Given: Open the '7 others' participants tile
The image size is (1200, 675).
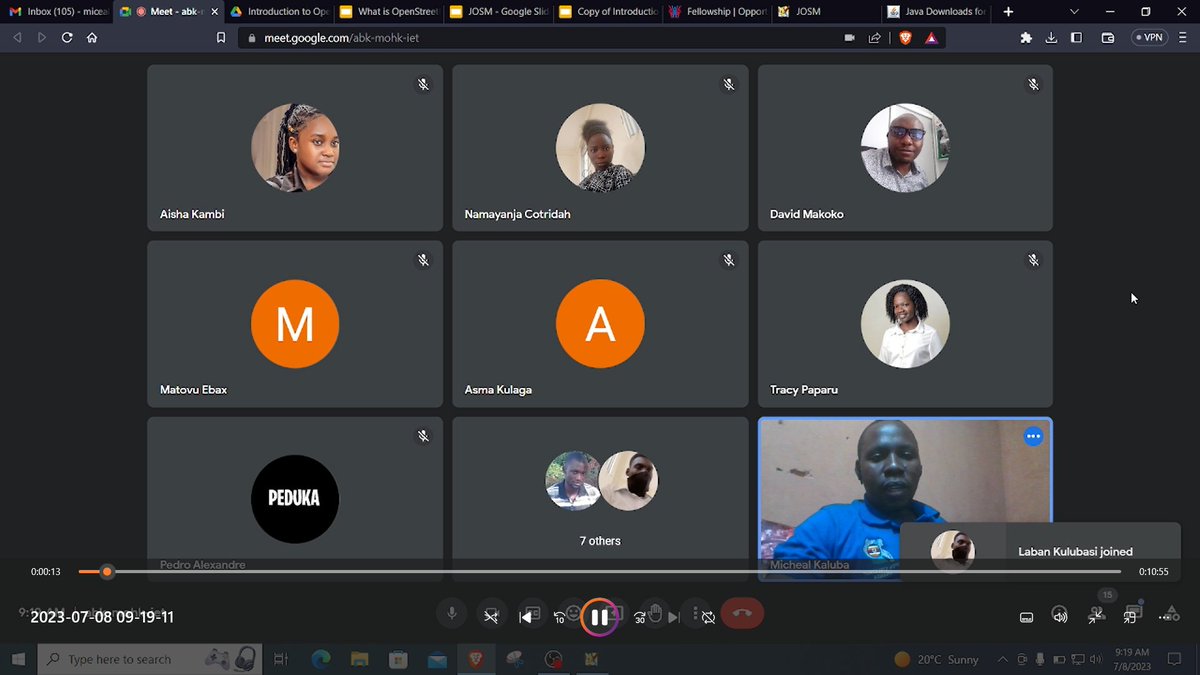Looking at the screenshot, I should [x=600, y=498].
